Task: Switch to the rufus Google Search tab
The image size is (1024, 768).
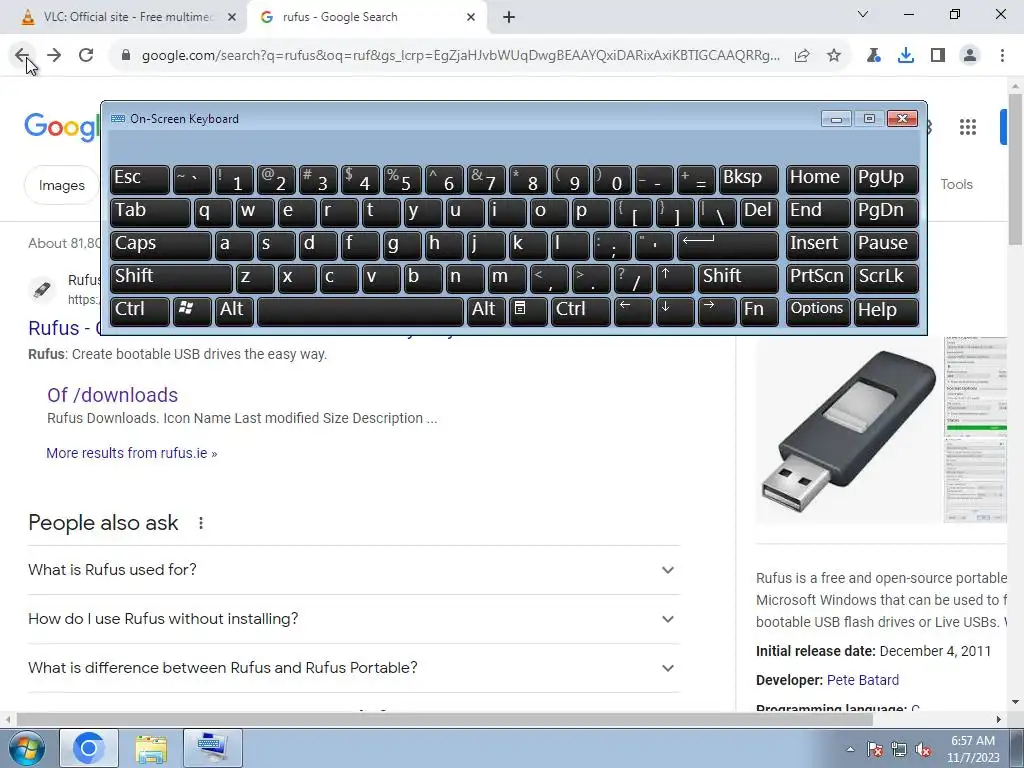Action: [367, 18]
